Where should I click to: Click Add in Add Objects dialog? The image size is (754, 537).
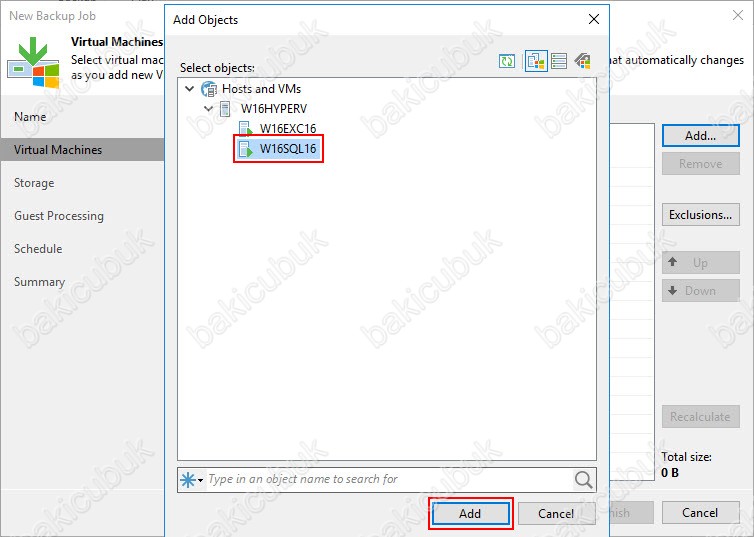tap(470, 513)
